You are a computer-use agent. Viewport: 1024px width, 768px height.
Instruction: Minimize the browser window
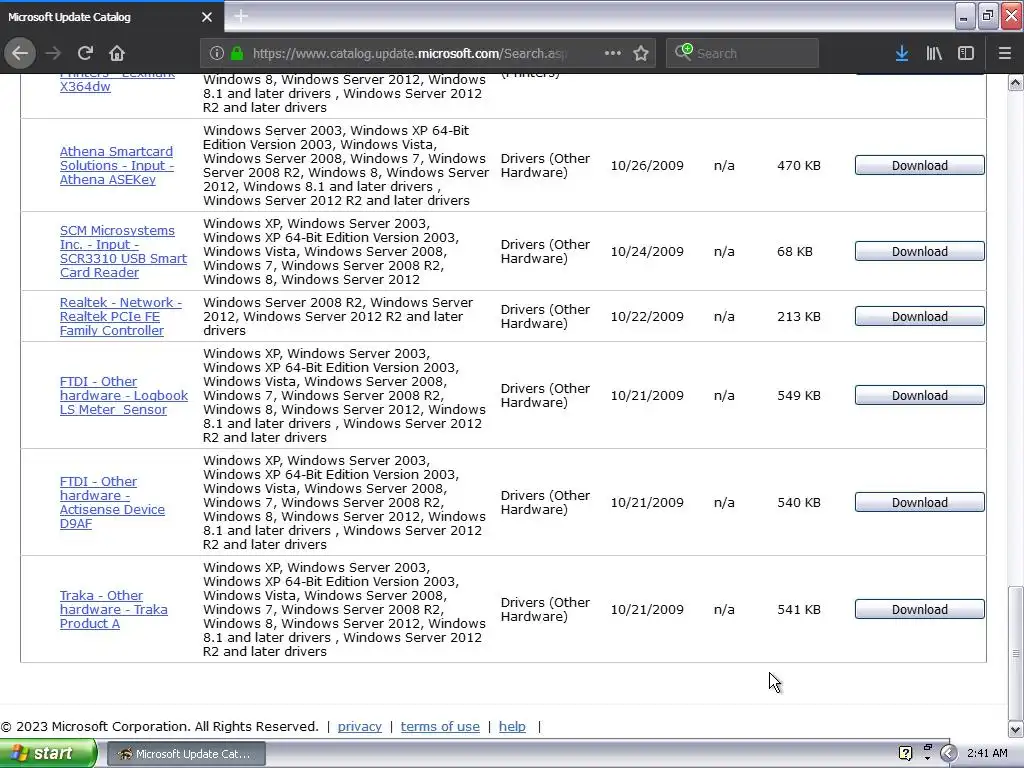(964, 16)
